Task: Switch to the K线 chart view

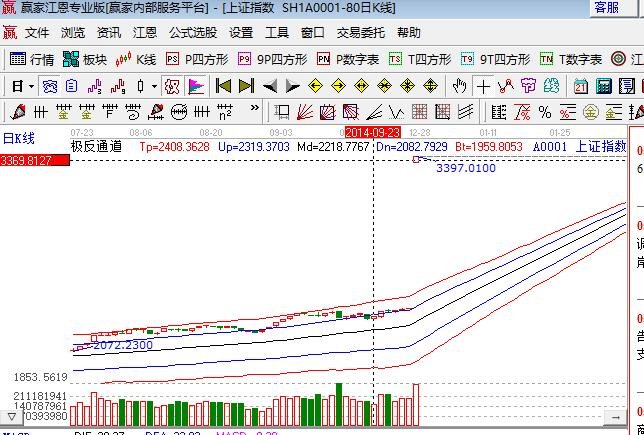Action: pos(136,60)
